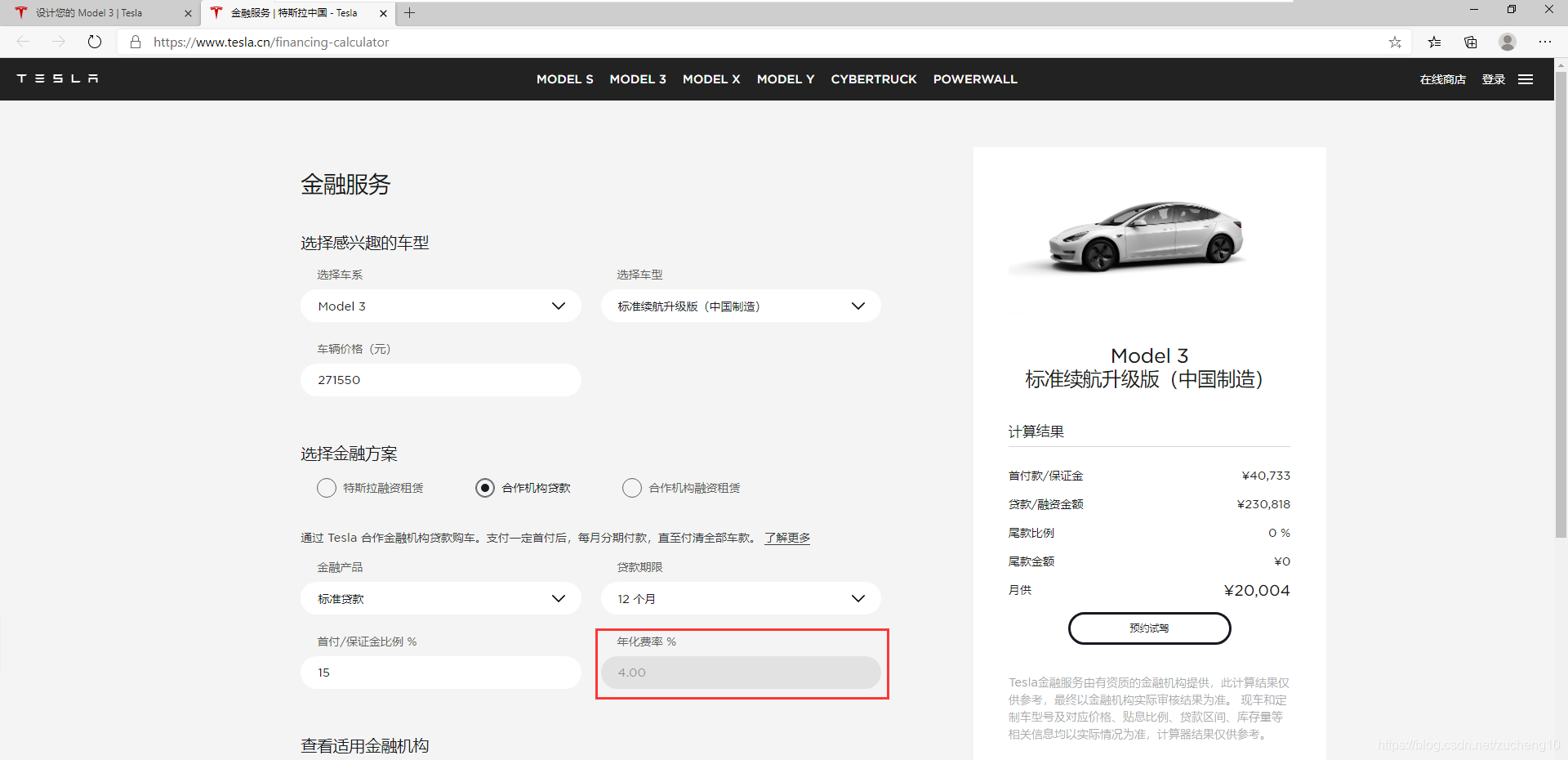The width and height of the screenshot is (1568, 760).
Task: Click the 登录 login link
Action: tap(1494, 79)
